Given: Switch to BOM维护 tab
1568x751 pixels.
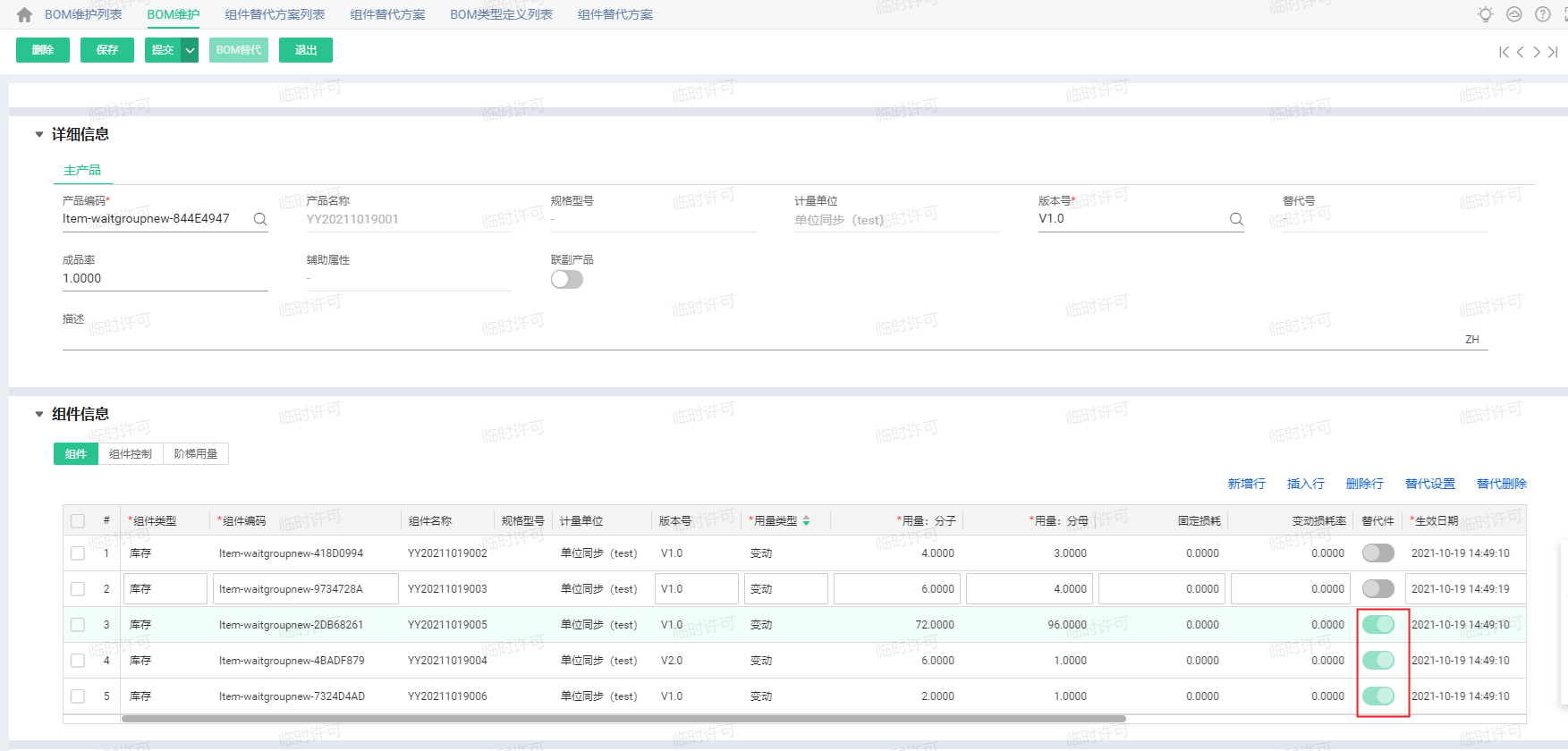Looking at the screenshot, I should [x=174, y=14].
